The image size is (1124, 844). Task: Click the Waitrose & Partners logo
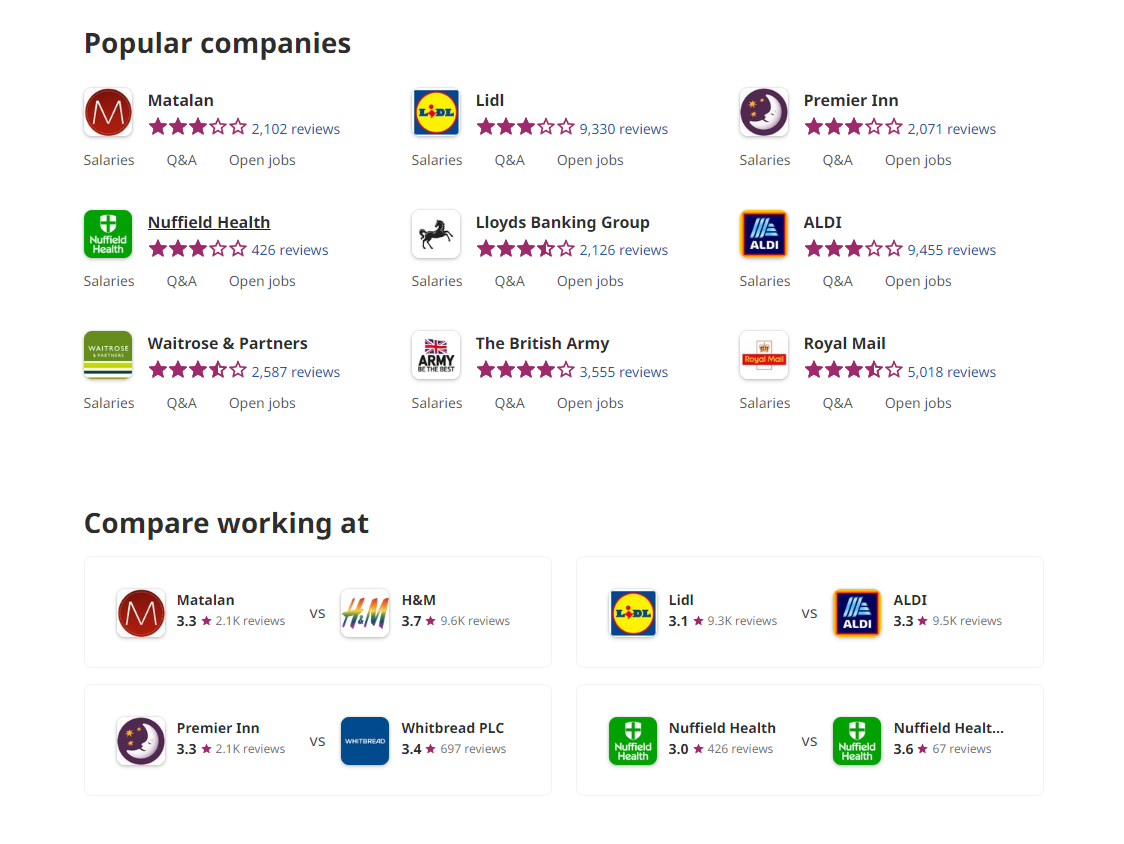click(x=108, y=355)
